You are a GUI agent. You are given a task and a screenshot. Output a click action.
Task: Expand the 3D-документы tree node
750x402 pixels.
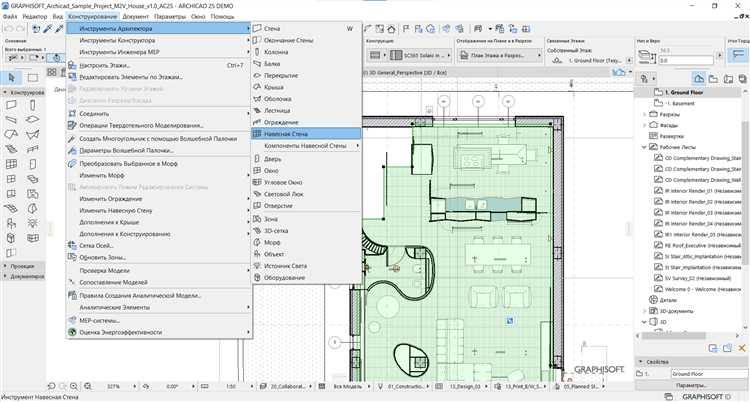pos(644,311)
